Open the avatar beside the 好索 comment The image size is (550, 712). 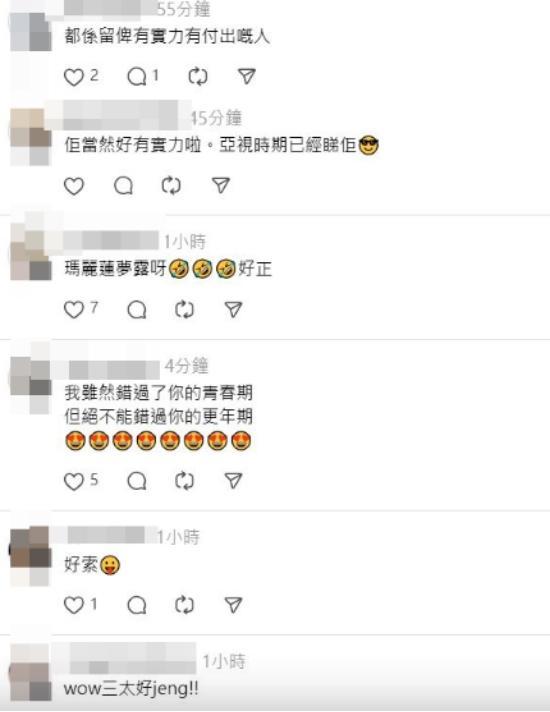[30, 555]
